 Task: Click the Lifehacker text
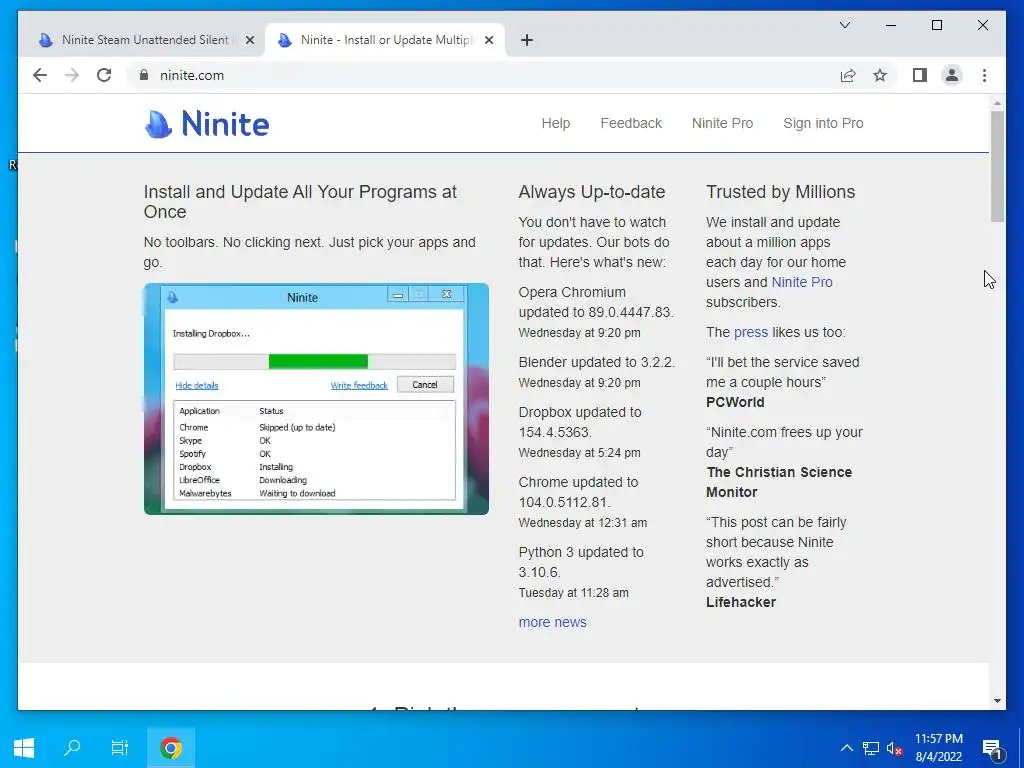[741, 602]
